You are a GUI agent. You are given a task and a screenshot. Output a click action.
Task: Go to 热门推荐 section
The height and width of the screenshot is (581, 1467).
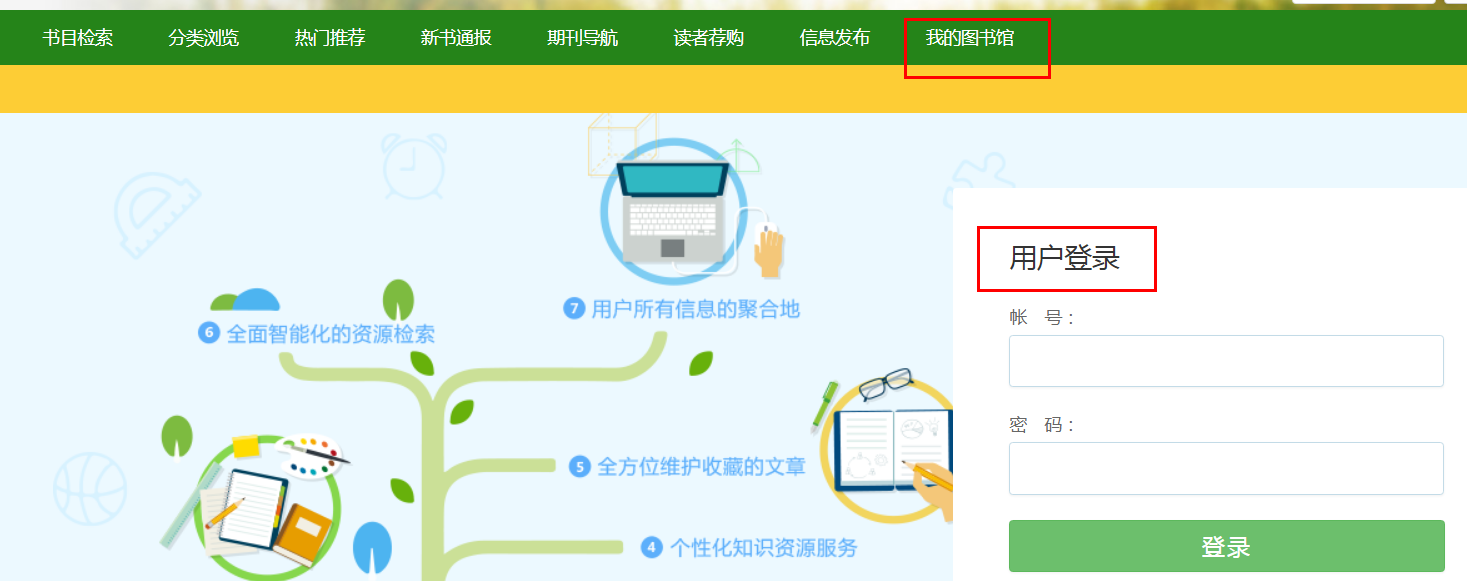click(x=330, y=38)
